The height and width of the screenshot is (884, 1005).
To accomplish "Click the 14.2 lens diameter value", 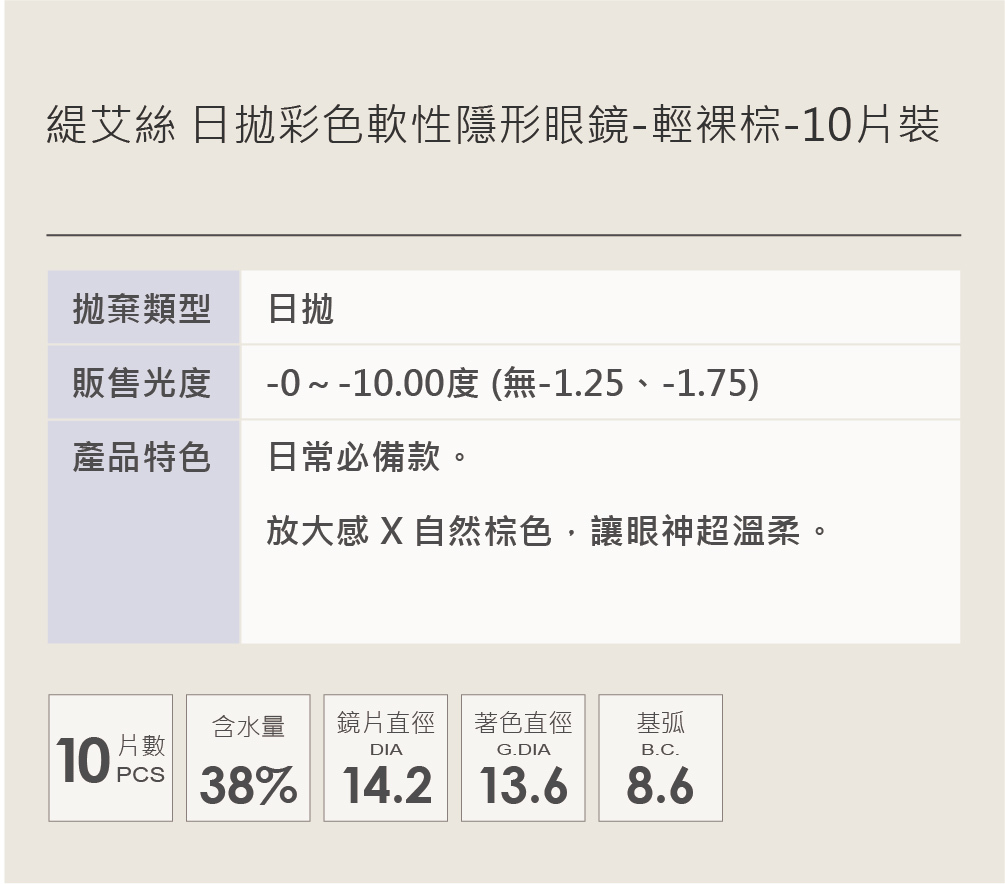I will [387, 785].
